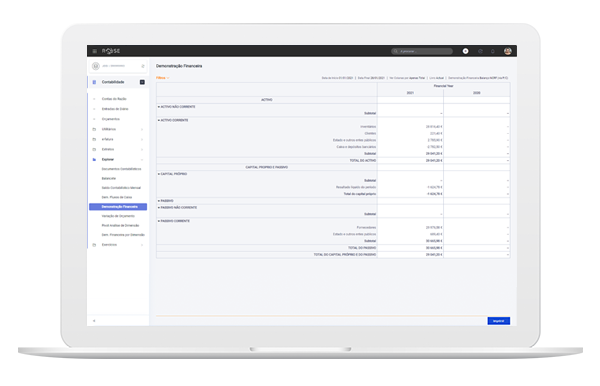Viewport: 600px width, 386px height.
Task: Click the Explorar folder icon
Action: (94, 160)
